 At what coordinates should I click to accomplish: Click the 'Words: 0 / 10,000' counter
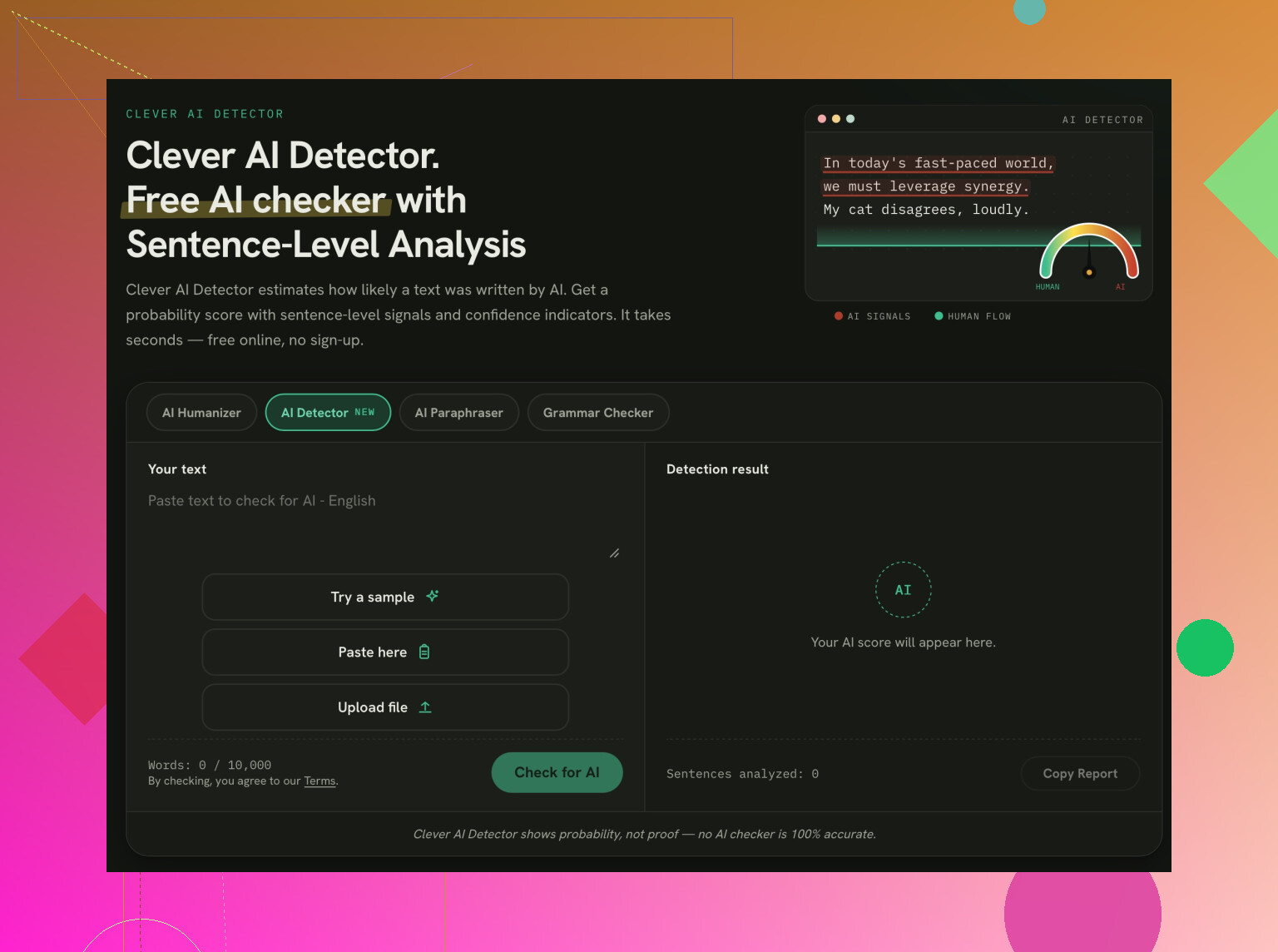coord(210,765)
